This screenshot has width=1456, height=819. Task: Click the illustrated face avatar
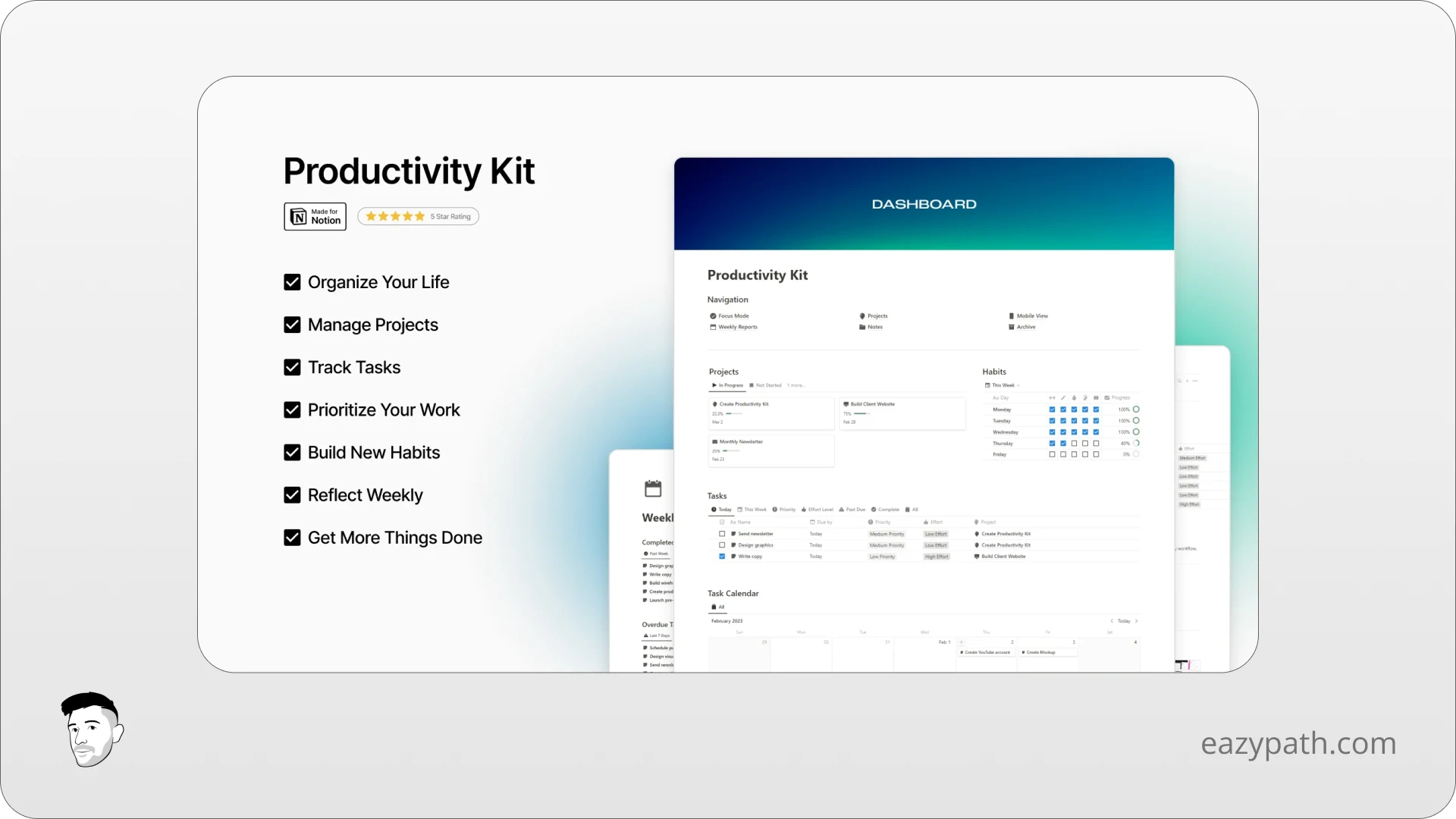[92, 730]
